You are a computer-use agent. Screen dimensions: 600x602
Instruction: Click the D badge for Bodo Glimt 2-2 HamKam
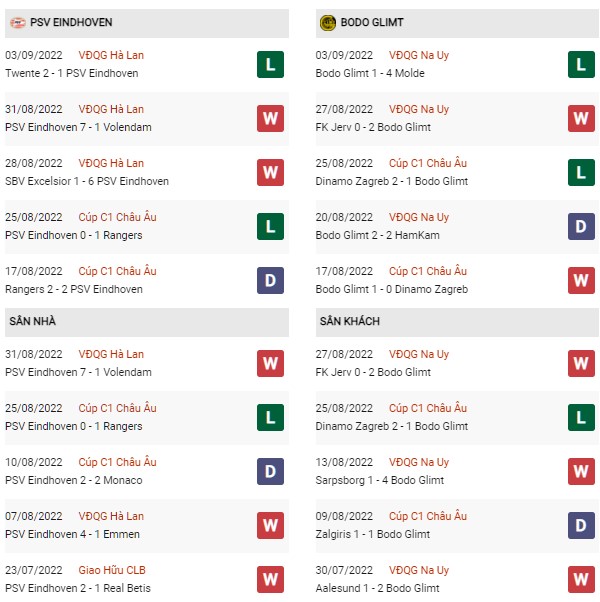click(x=581, y=227)
